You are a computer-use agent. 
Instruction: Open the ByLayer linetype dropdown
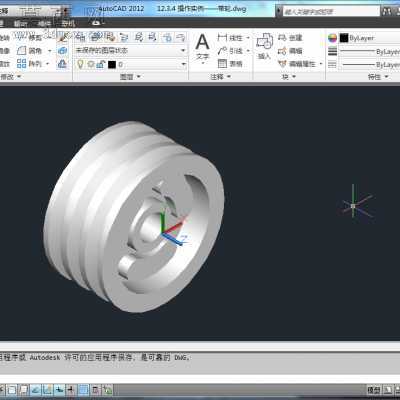369,64
